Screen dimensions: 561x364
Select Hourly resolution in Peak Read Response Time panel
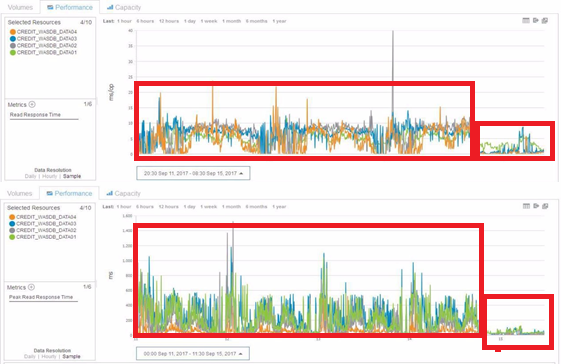coord(49,356)
